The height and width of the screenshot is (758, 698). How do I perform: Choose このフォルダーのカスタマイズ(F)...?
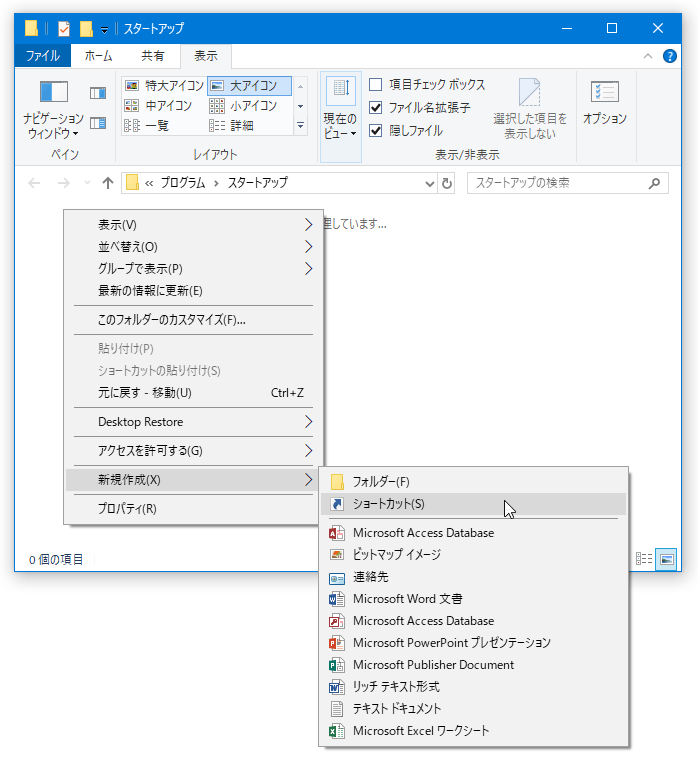click(193, 320)
